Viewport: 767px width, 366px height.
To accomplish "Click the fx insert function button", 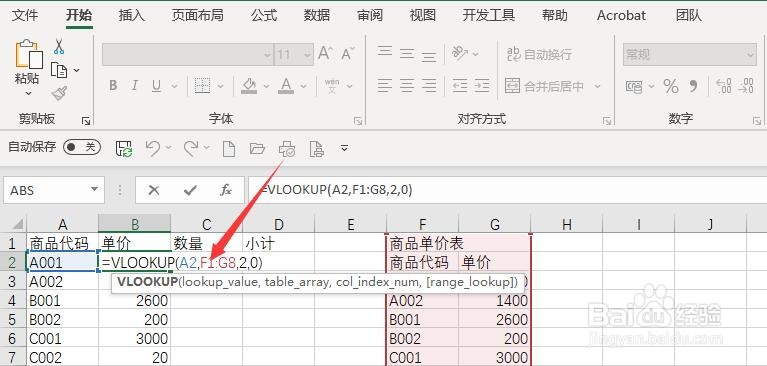I will tap(226, 190).
